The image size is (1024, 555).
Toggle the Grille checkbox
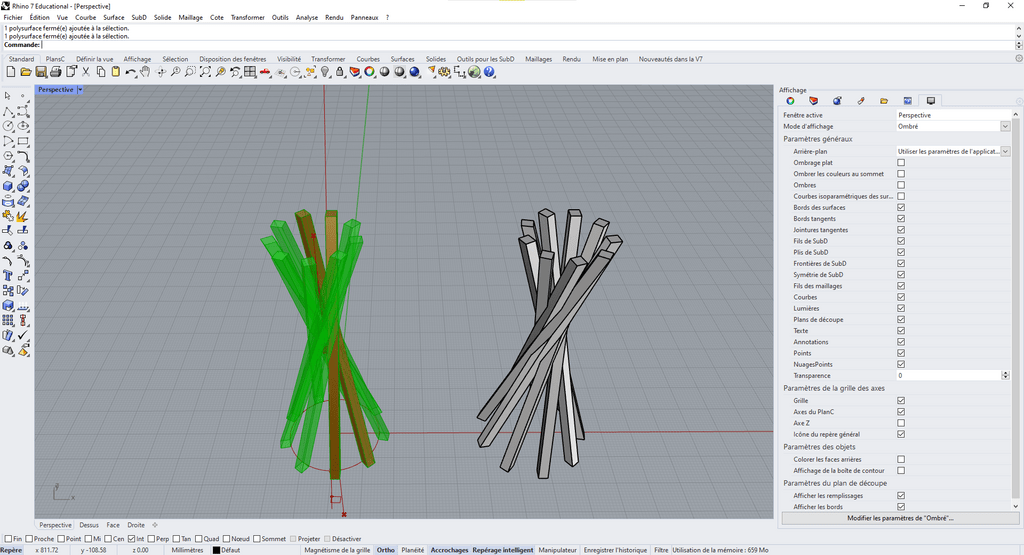[901, 400]
